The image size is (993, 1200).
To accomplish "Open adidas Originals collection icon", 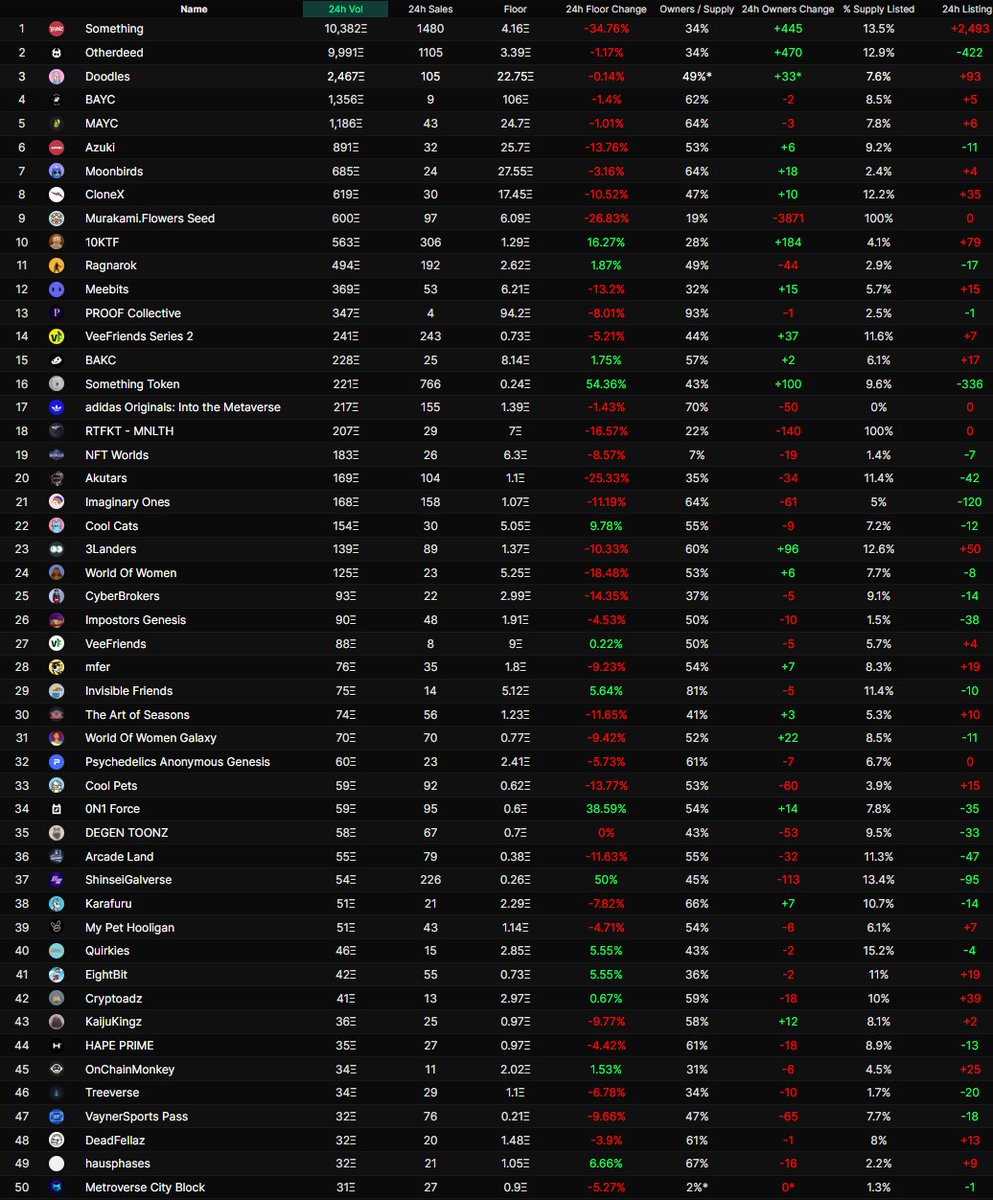I will 57,407.
